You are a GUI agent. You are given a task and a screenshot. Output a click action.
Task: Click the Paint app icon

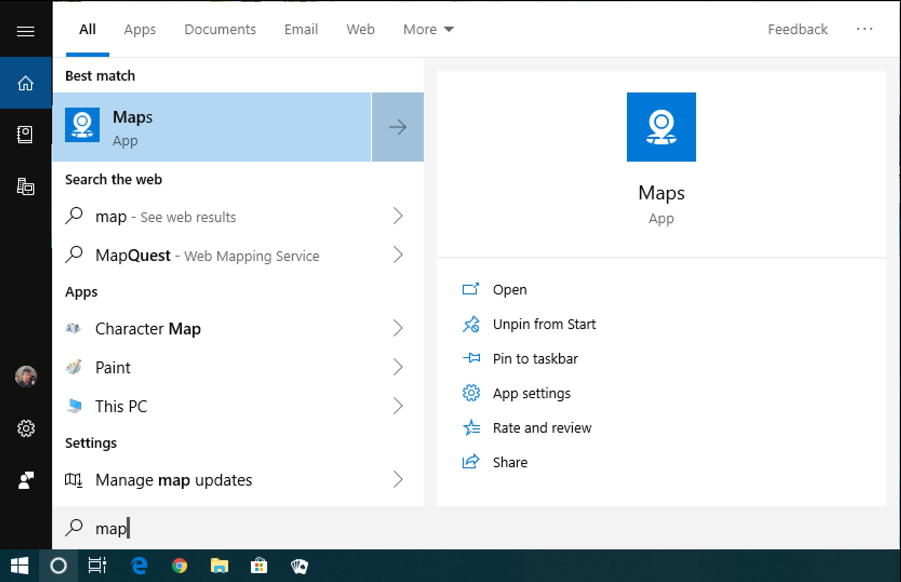pos(74,367)
